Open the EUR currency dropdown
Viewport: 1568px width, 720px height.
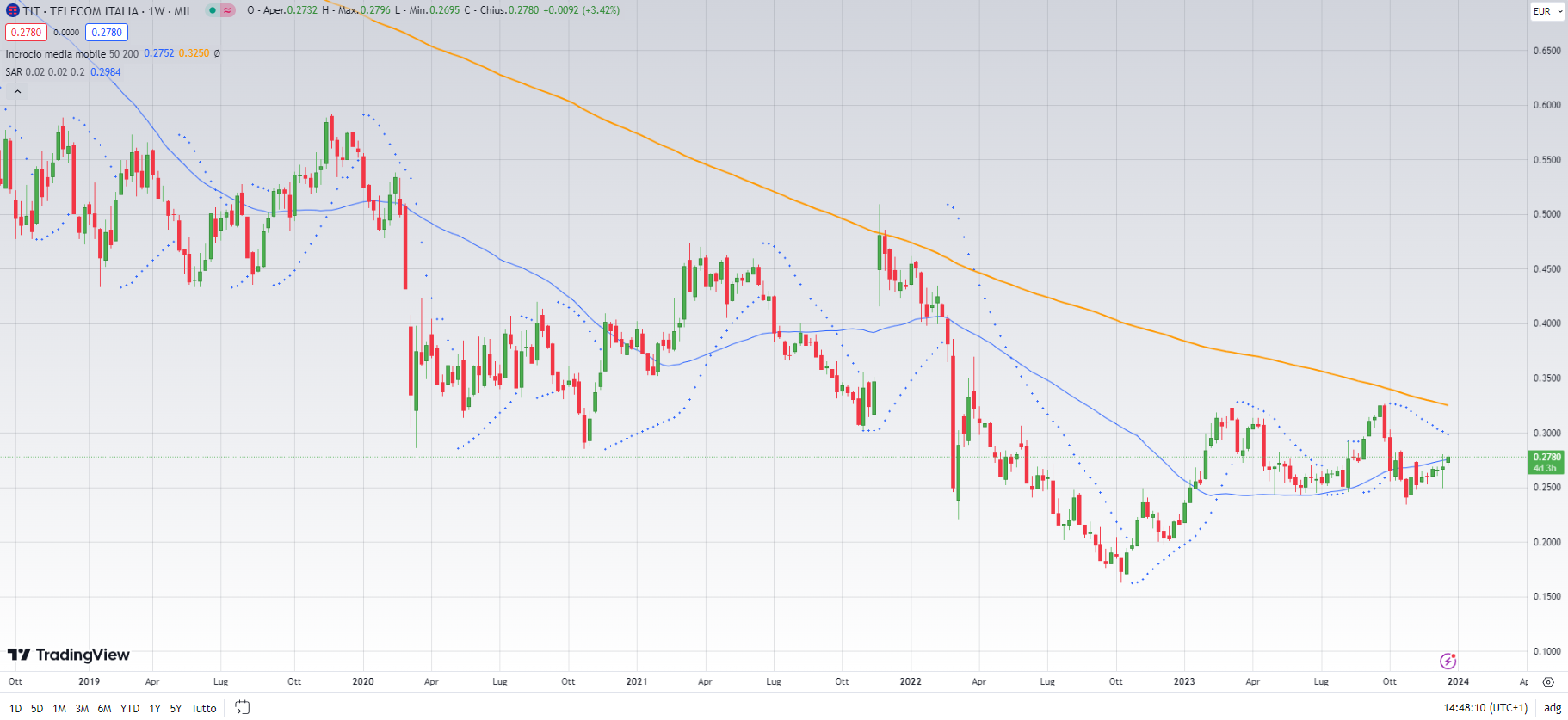(1548, 11)
